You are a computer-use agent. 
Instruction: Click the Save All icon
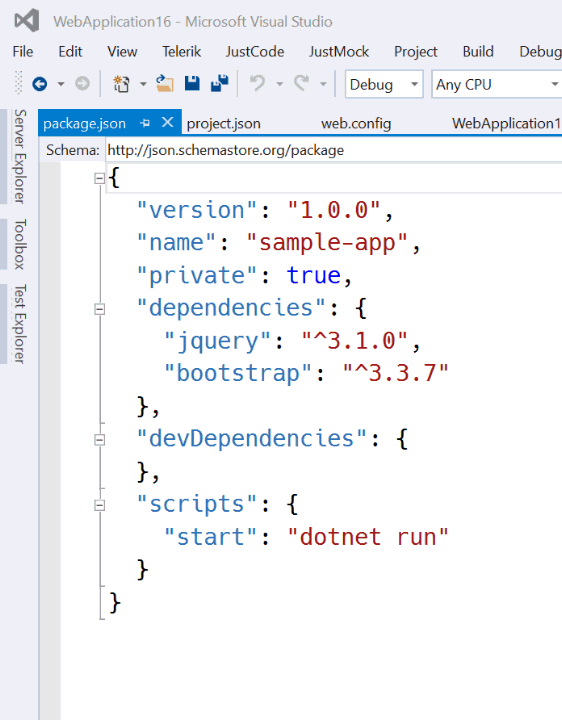(219, 83)
